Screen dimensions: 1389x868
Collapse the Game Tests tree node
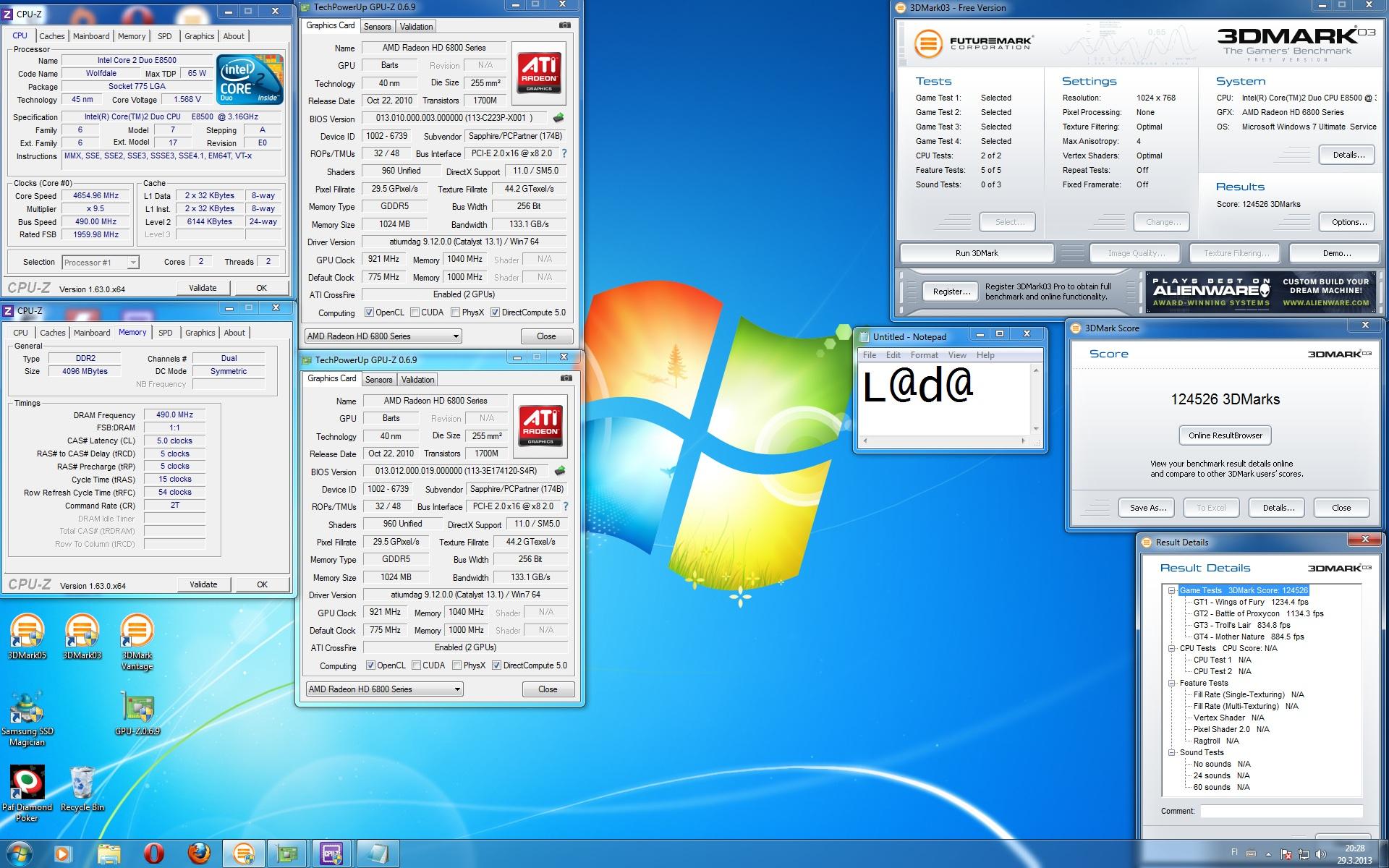pyautogui.click(x=1171, y=590)
